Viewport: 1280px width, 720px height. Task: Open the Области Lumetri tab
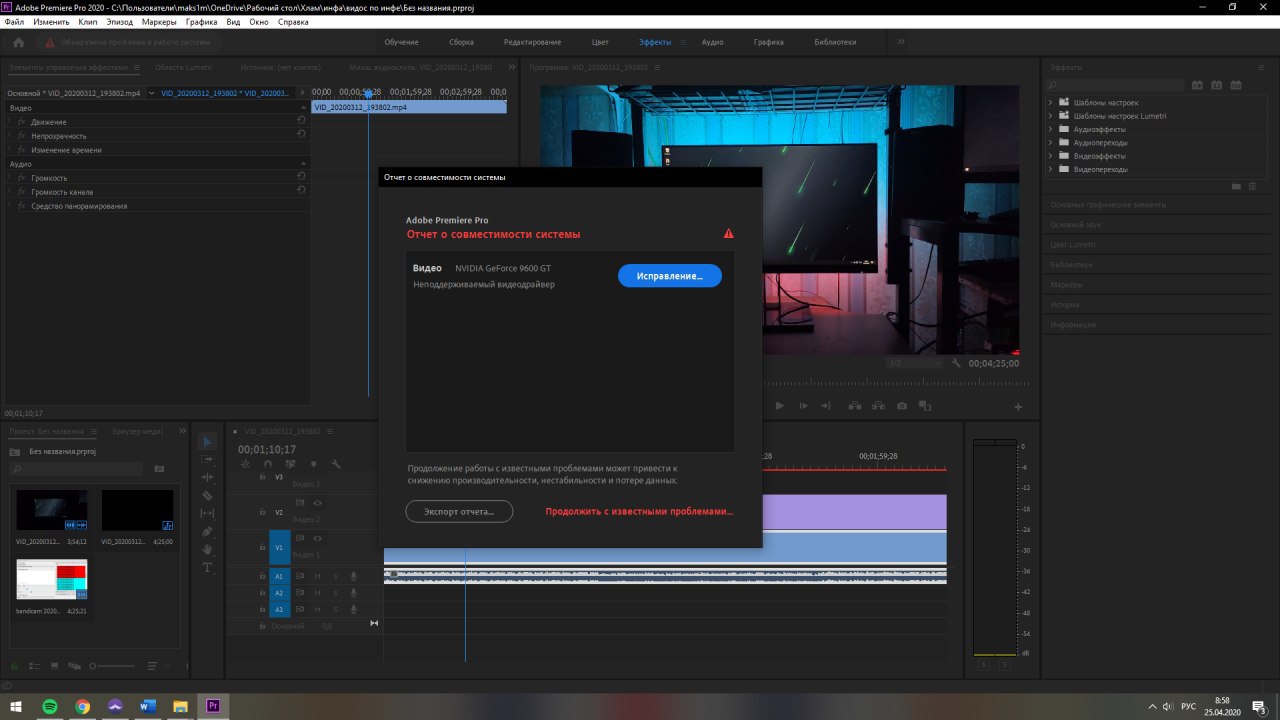pos(183,67)
